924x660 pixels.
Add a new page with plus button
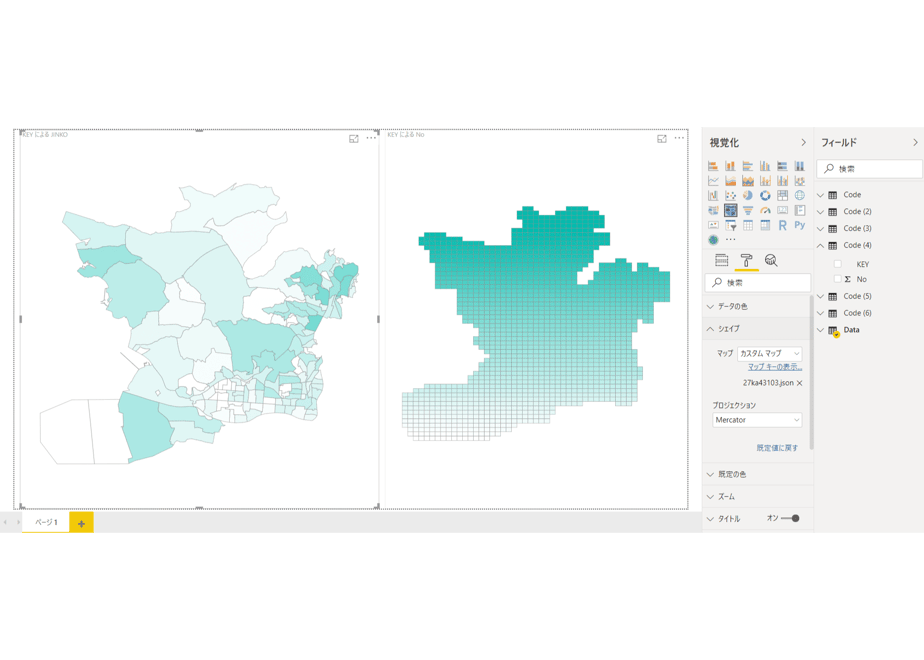pos(81,523)
